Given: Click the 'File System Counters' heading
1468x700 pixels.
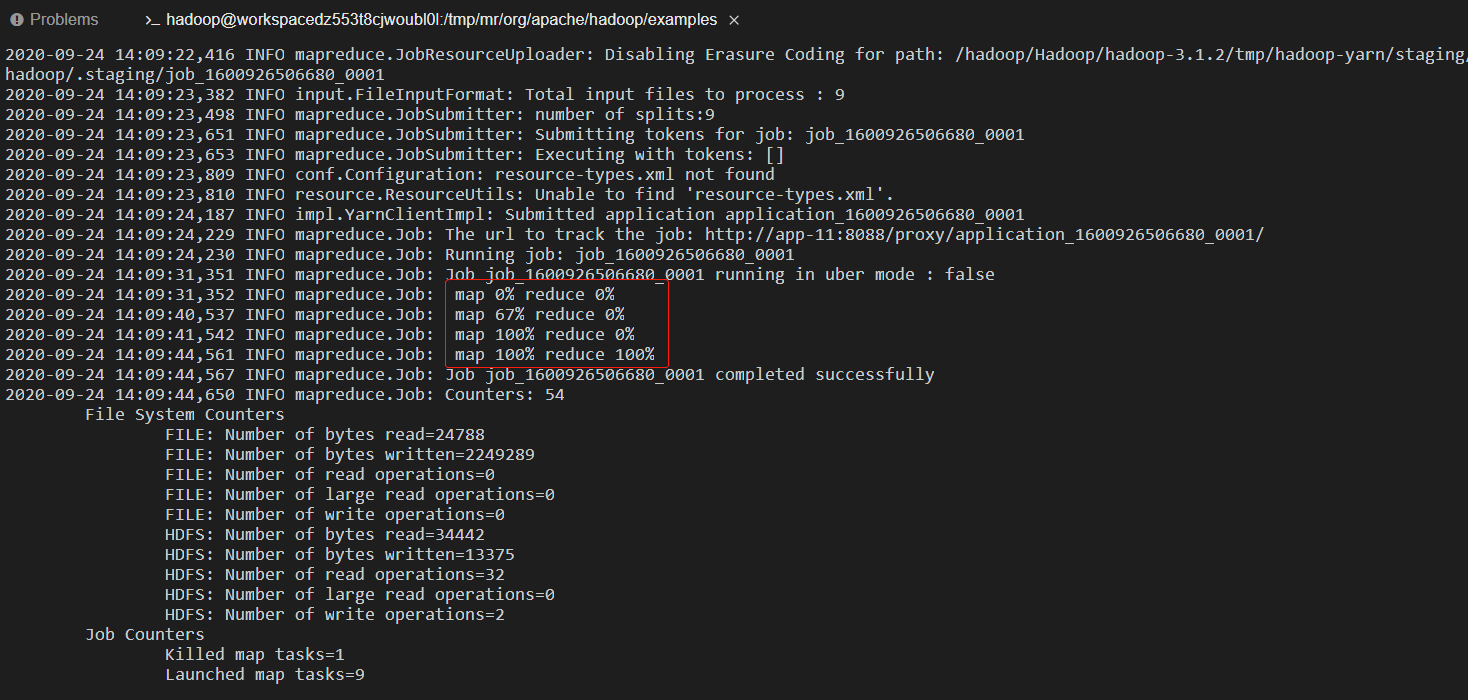Looking at the screenshot, I should tap(185, 414).
